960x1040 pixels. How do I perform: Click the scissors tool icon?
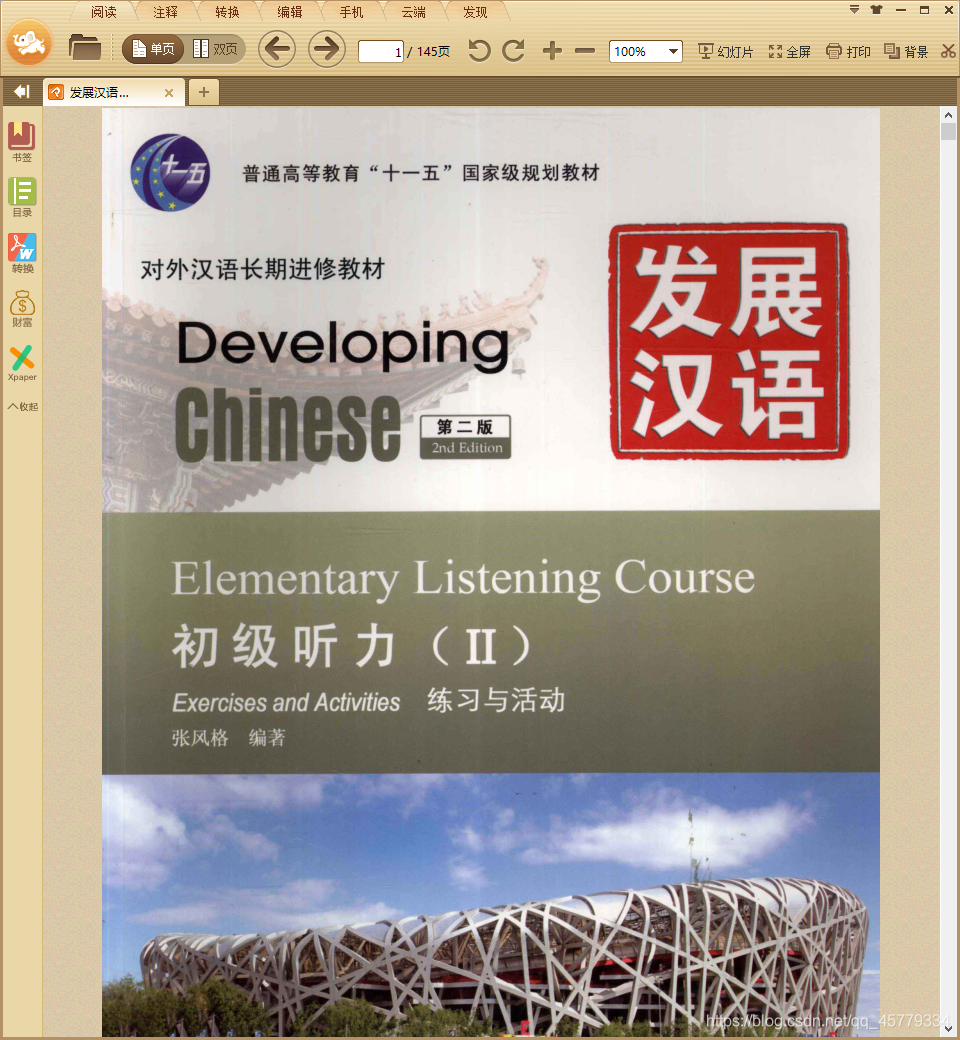point(948,52)
